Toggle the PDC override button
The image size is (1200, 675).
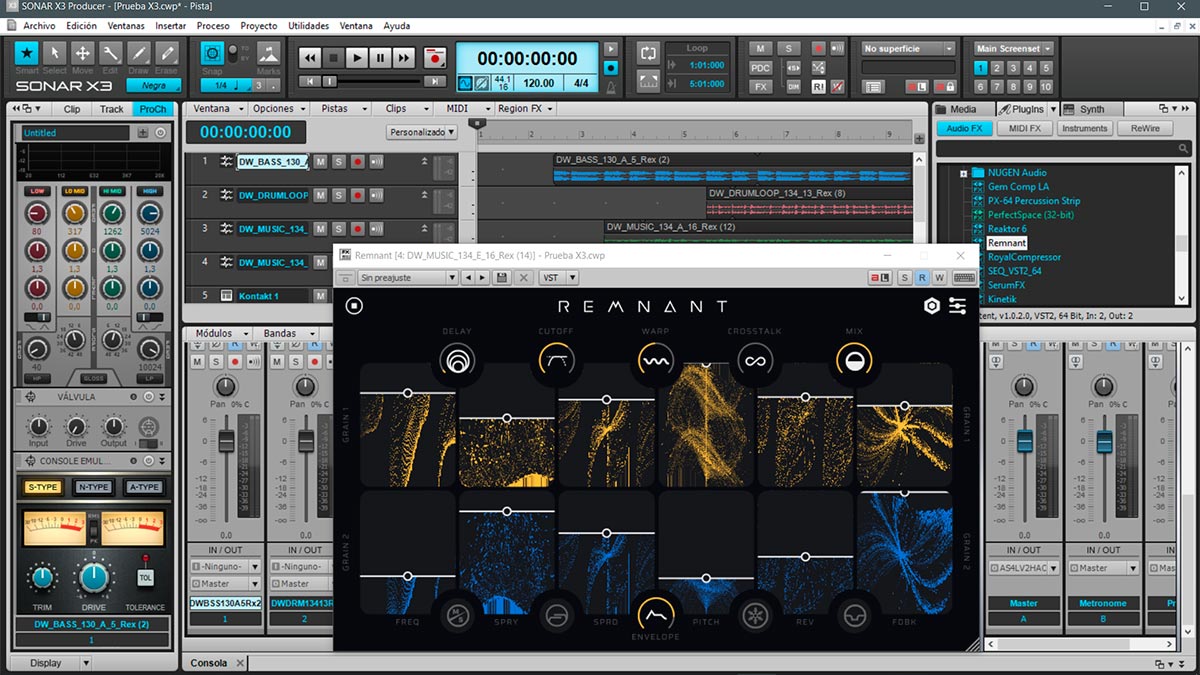point(761,67)
